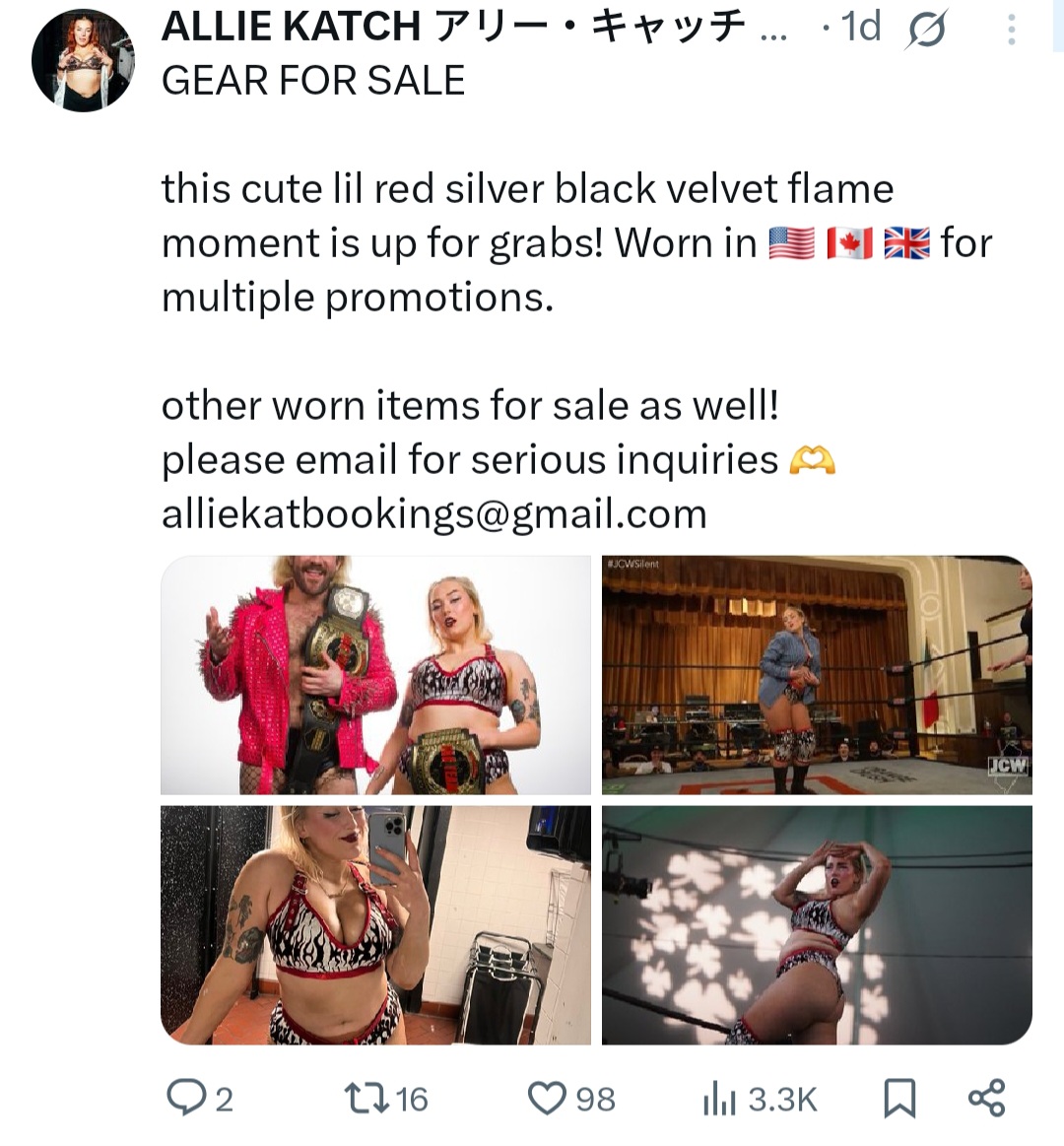Tap the GEAR FOR SALE post text
Screen dimensions: 1064x1146
(312, 81)
